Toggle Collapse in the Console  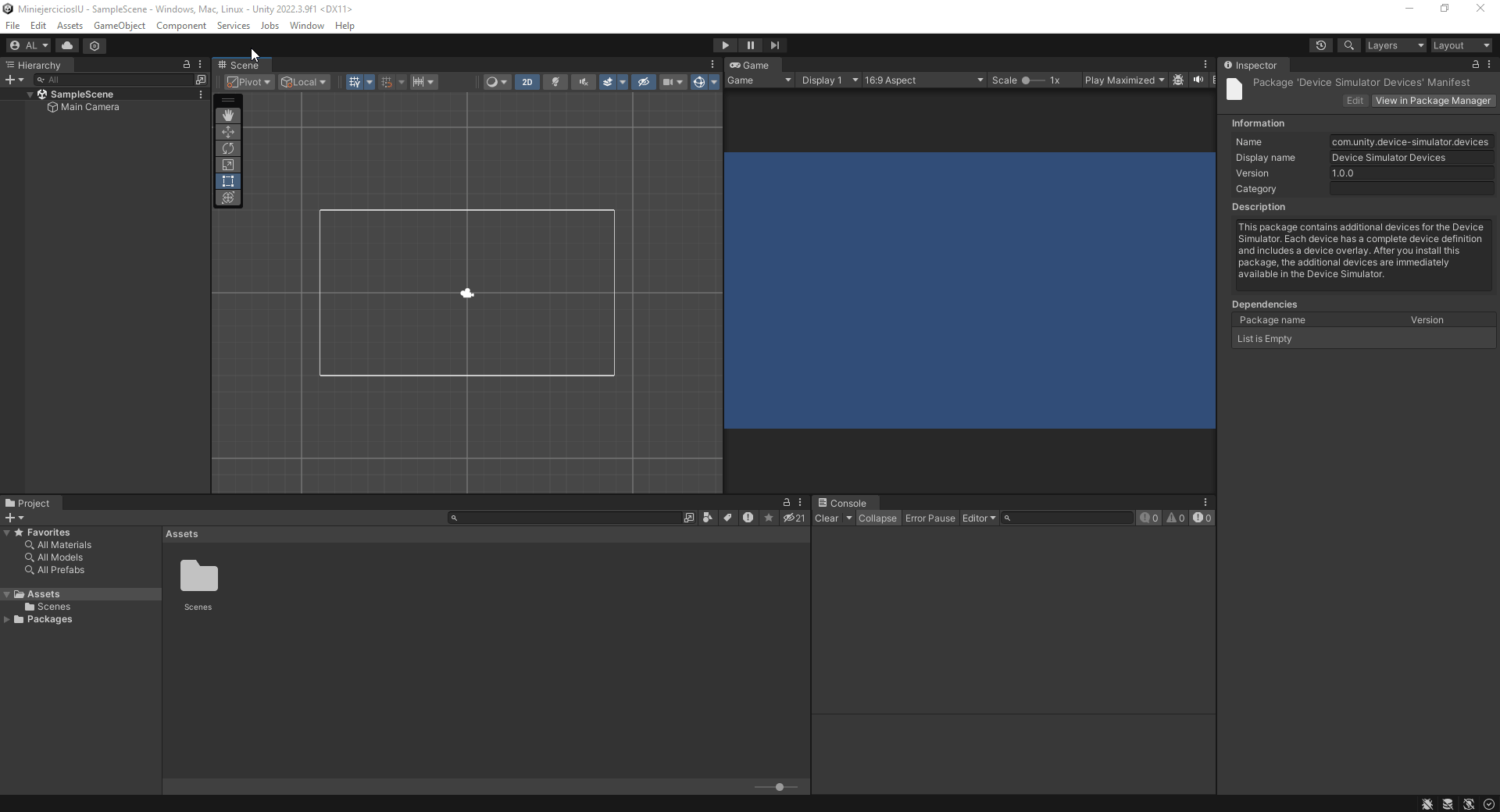pos(877,518)
